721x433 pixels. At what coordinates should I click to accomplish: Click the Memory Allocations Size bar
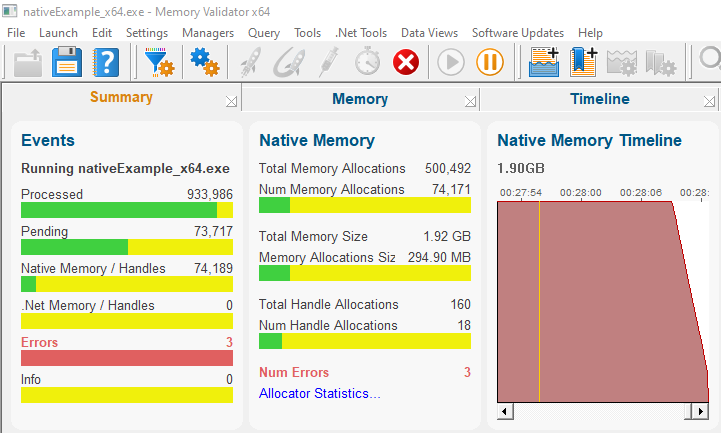click(365, 273)
